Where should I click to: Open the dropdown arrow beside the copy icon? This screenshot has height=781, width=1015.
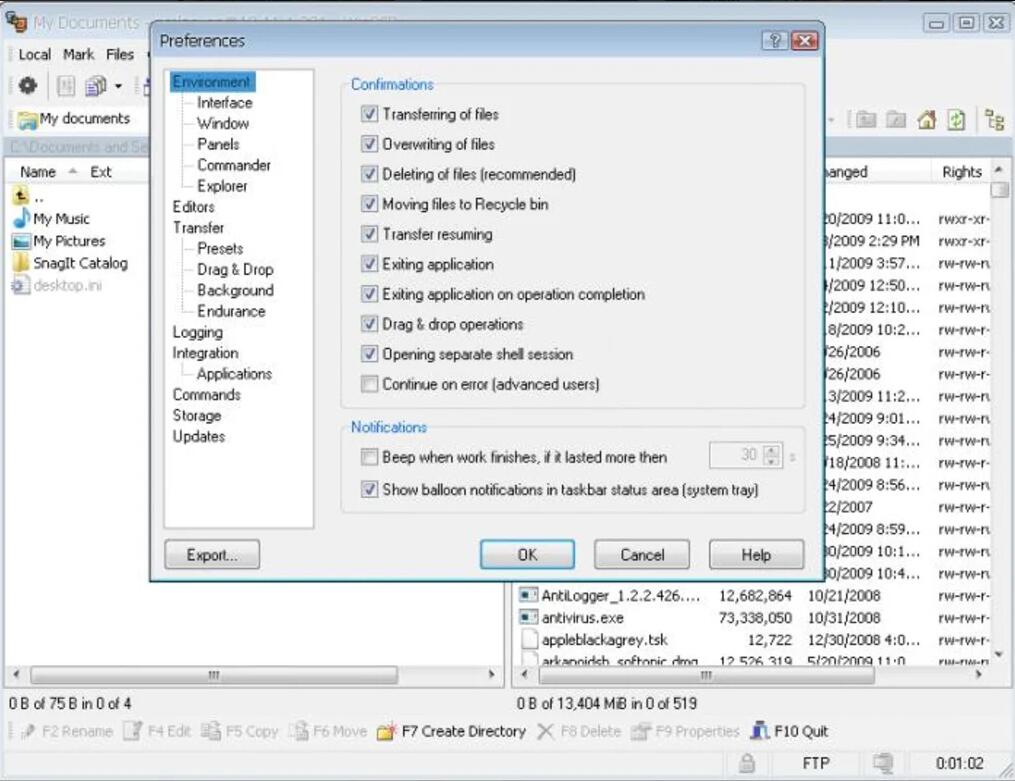[x=117, y=86]
